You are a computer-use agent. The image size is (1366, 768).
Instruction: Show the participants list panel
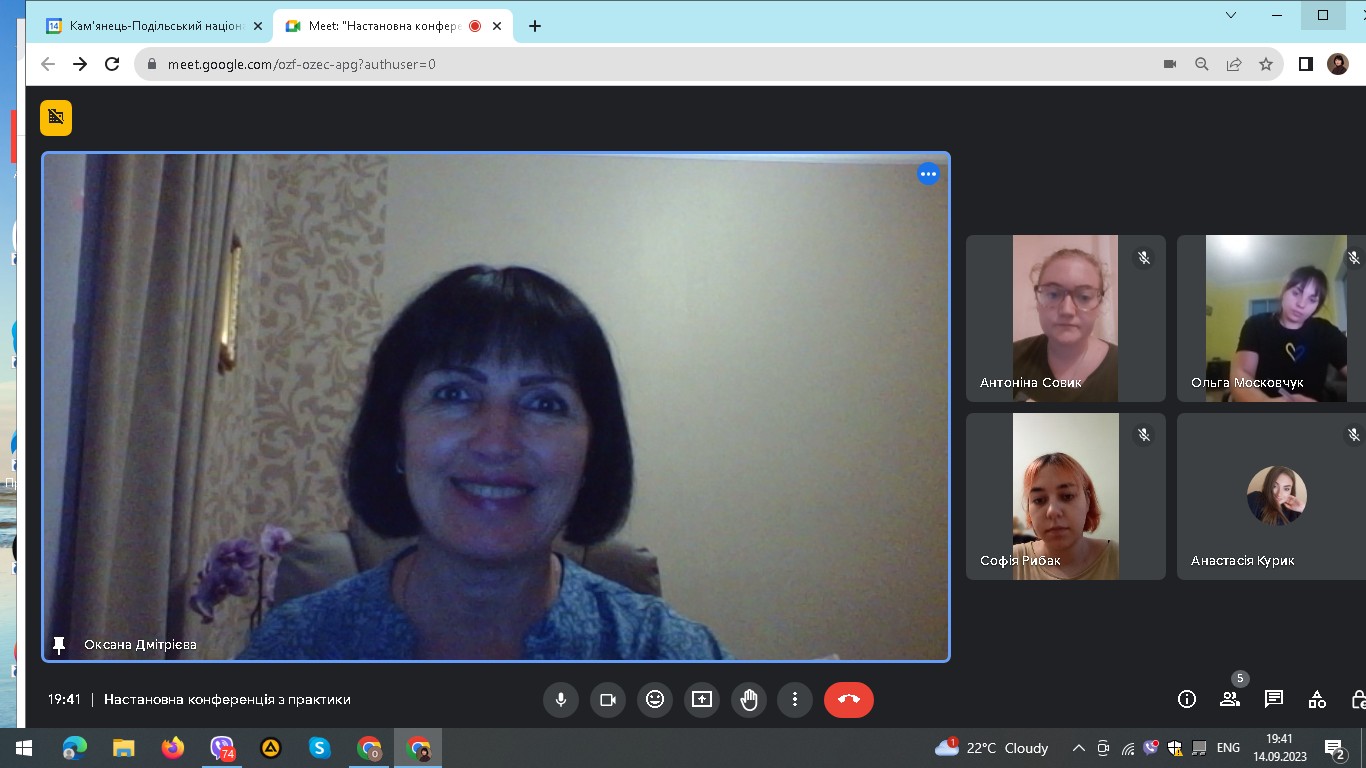pyautogui.click(x=1230, y=700)
